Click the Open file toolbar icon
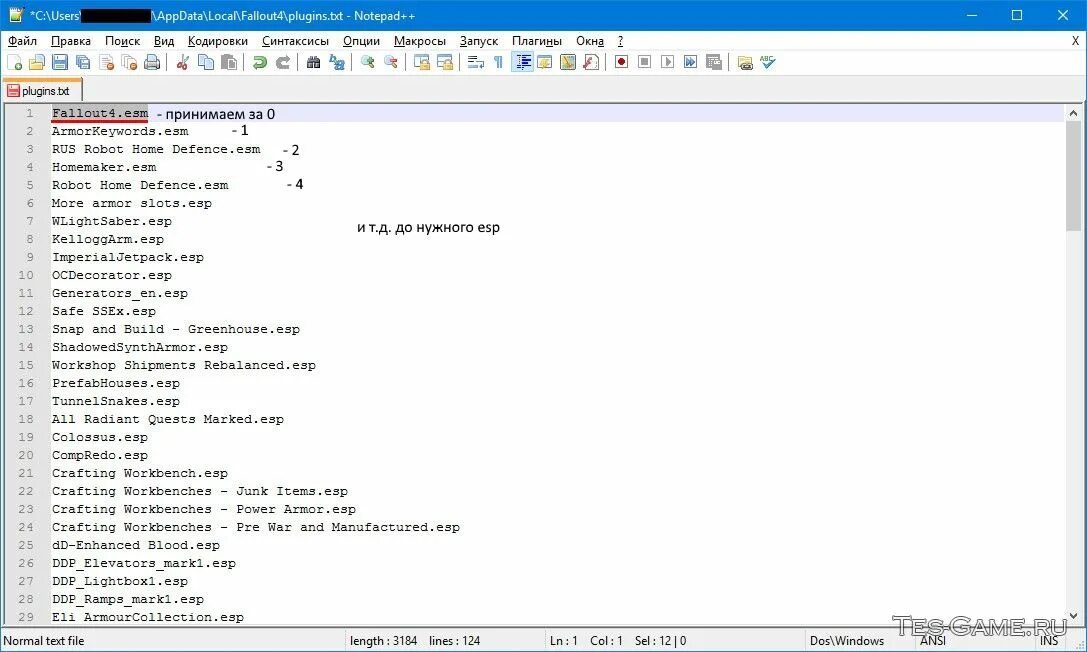1087x652 pixels. [37, 62]
